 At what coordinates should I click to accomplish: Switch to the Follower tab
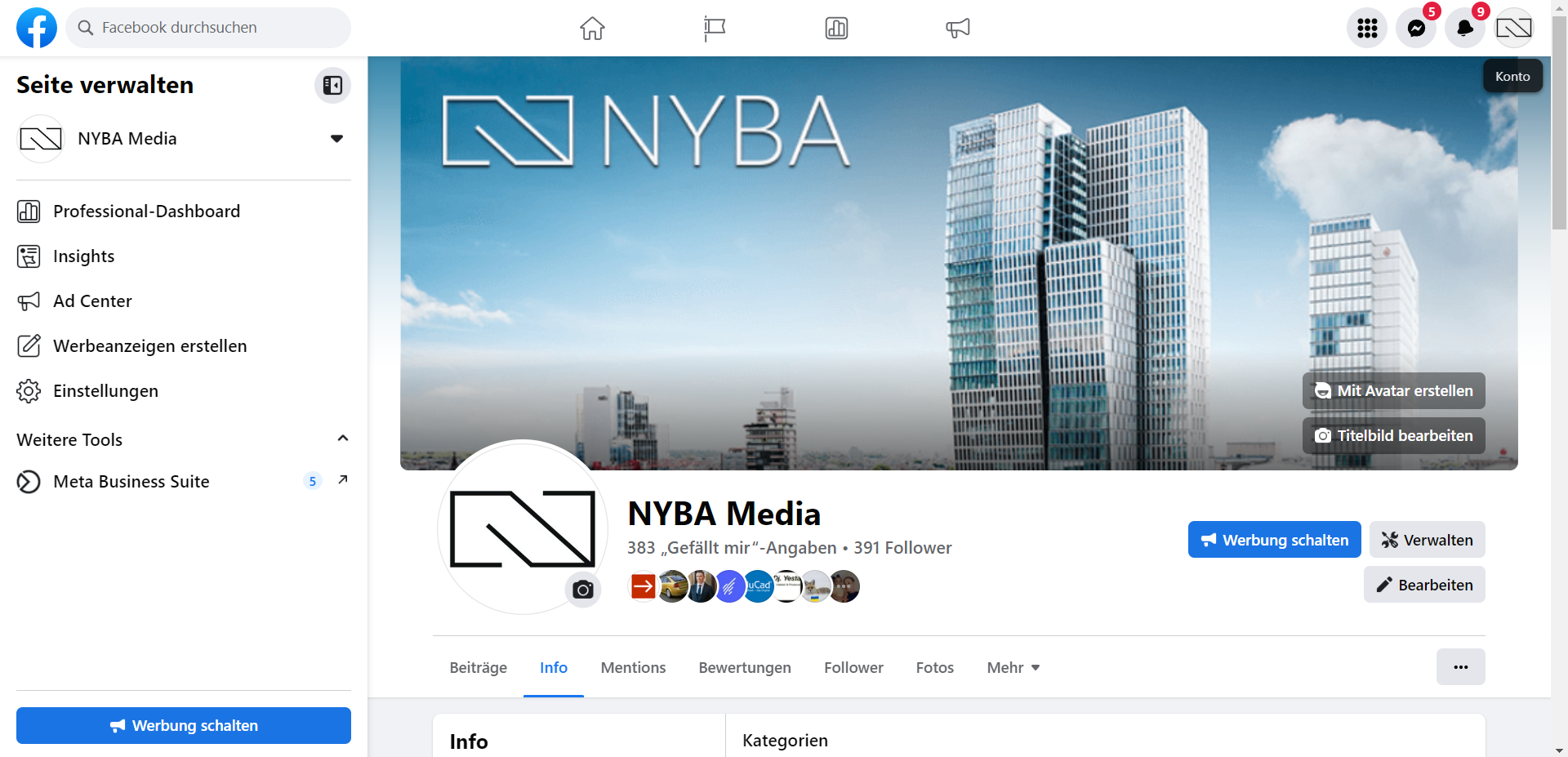point(853,668)
